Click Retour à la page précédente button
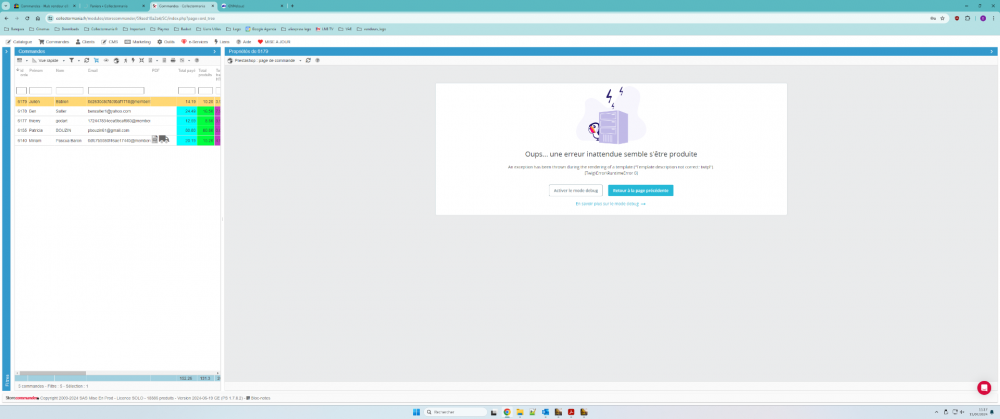The width and height of the screenshot is (1000, 419). pyautogui.click(x=640, y=191)
